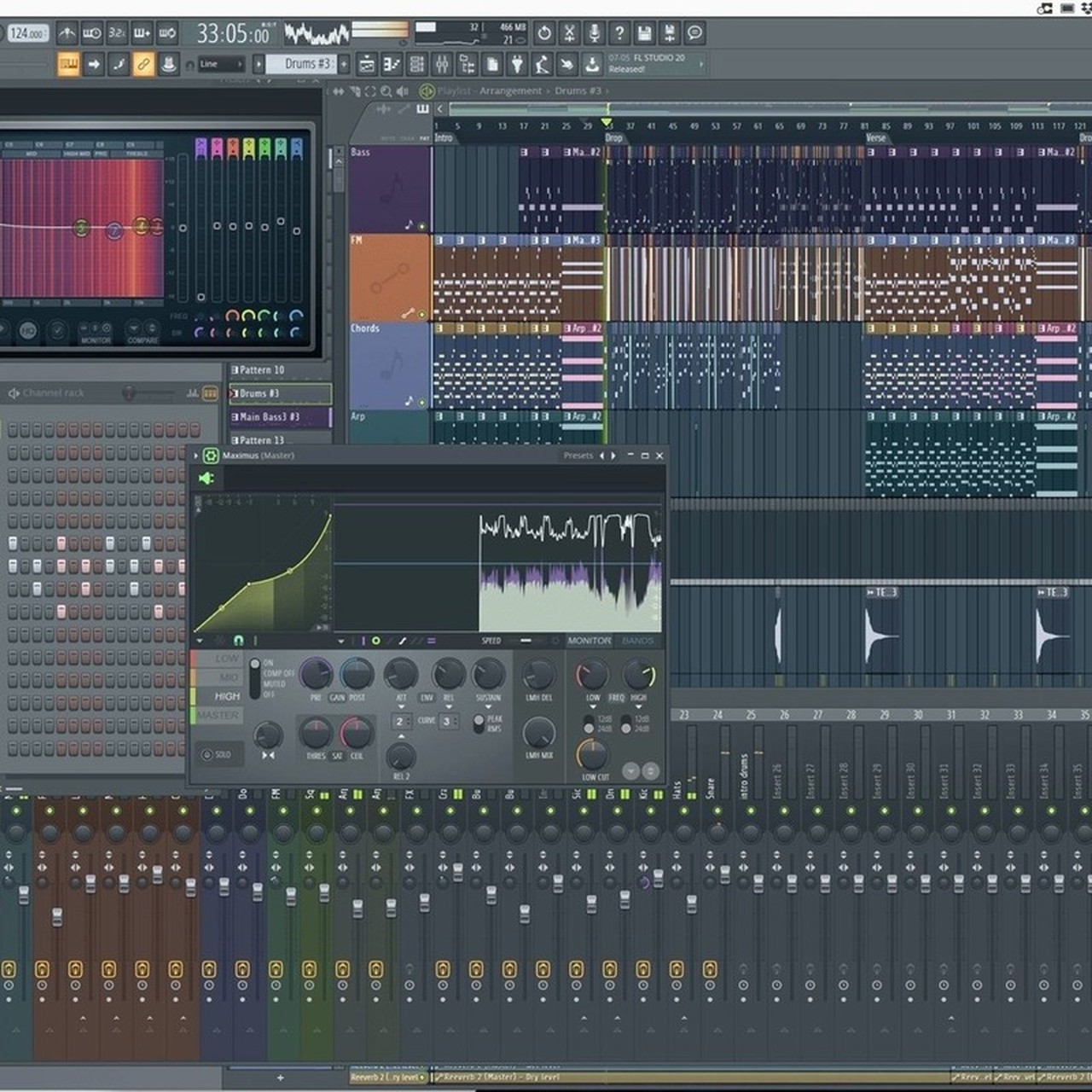Click the playlist speaker audition icon
The image size is (1092, 1092).
pos(402,91)
